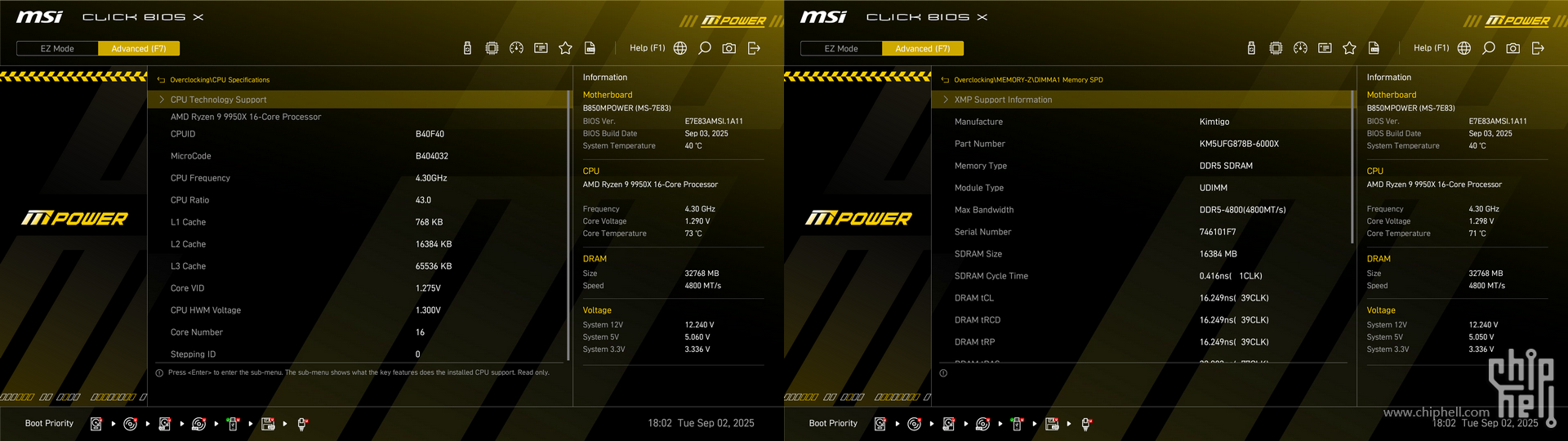Viewport: 1568px width, 441px height.
Task: Select the MicroCode row
Action: click(358, 156)
